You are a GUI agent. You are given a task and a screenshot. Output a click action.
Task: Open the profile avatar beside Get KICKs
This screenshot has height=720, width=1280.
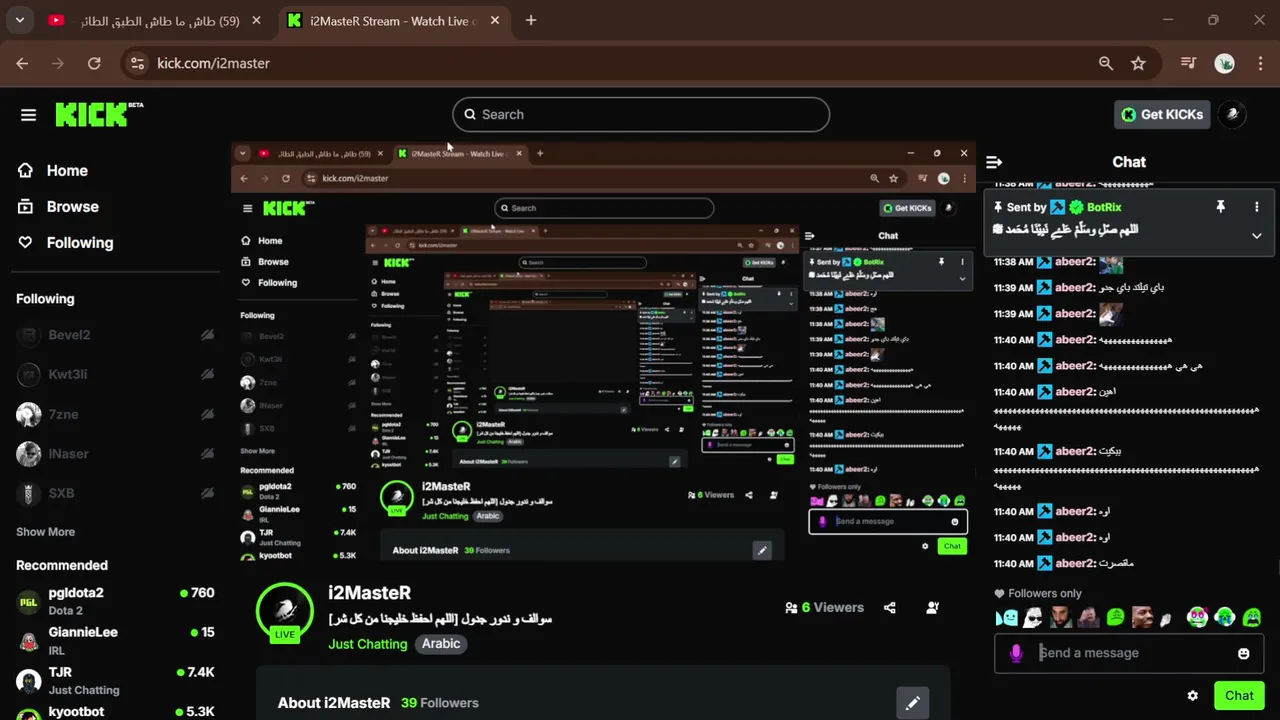coord(1232,114)
